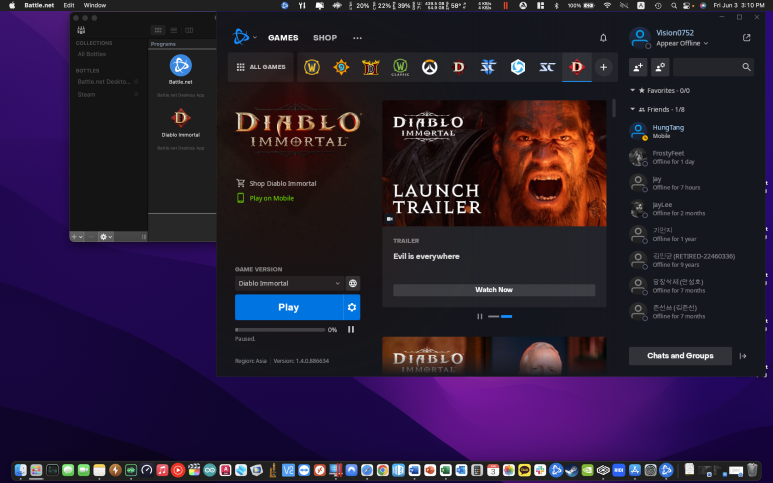The image size is (773, 483).
Task: Select the StarCraft Remastered SC icon
Action: click(x=547, y=67)
